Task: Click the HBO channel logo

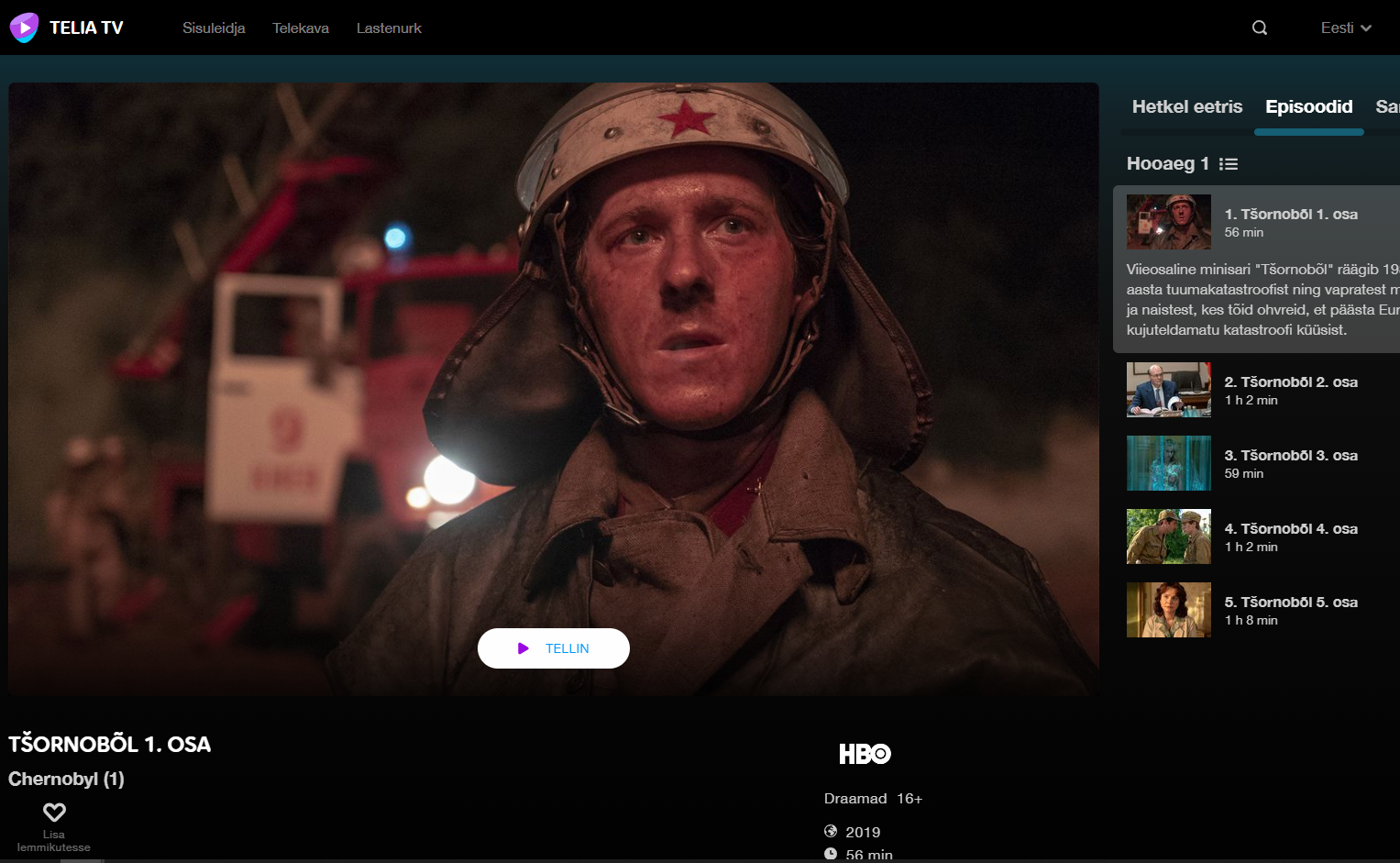Action: click(x=865, y=754)
